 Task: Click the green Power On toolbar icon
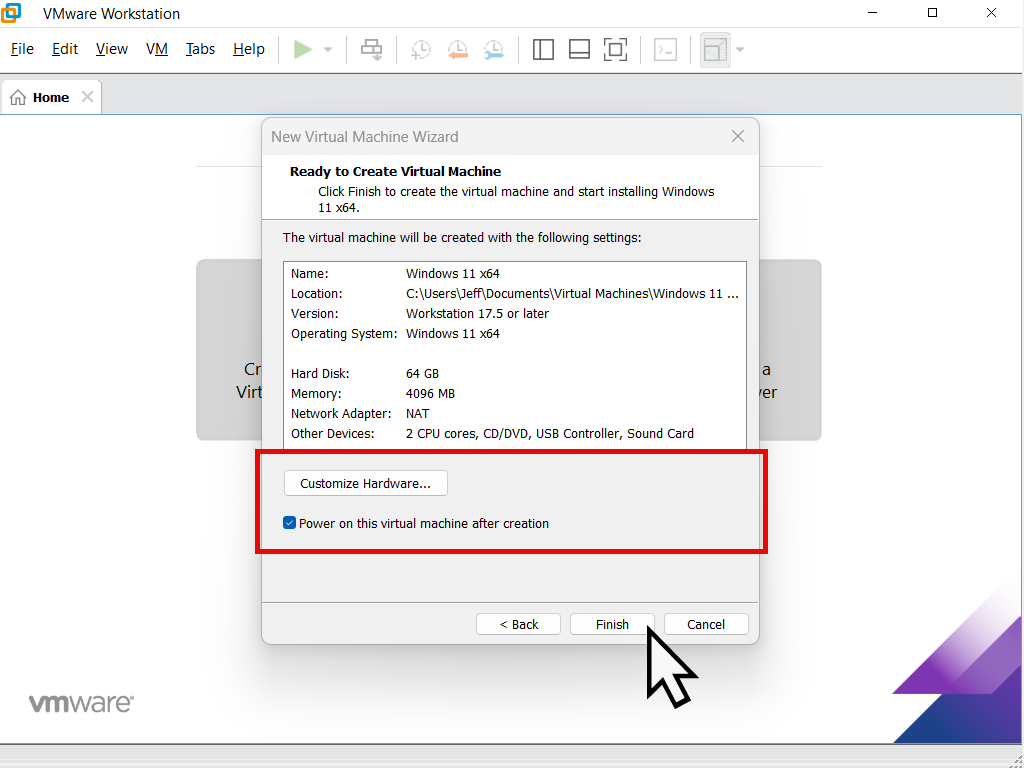pyautogui.click(x=303, y=49)
